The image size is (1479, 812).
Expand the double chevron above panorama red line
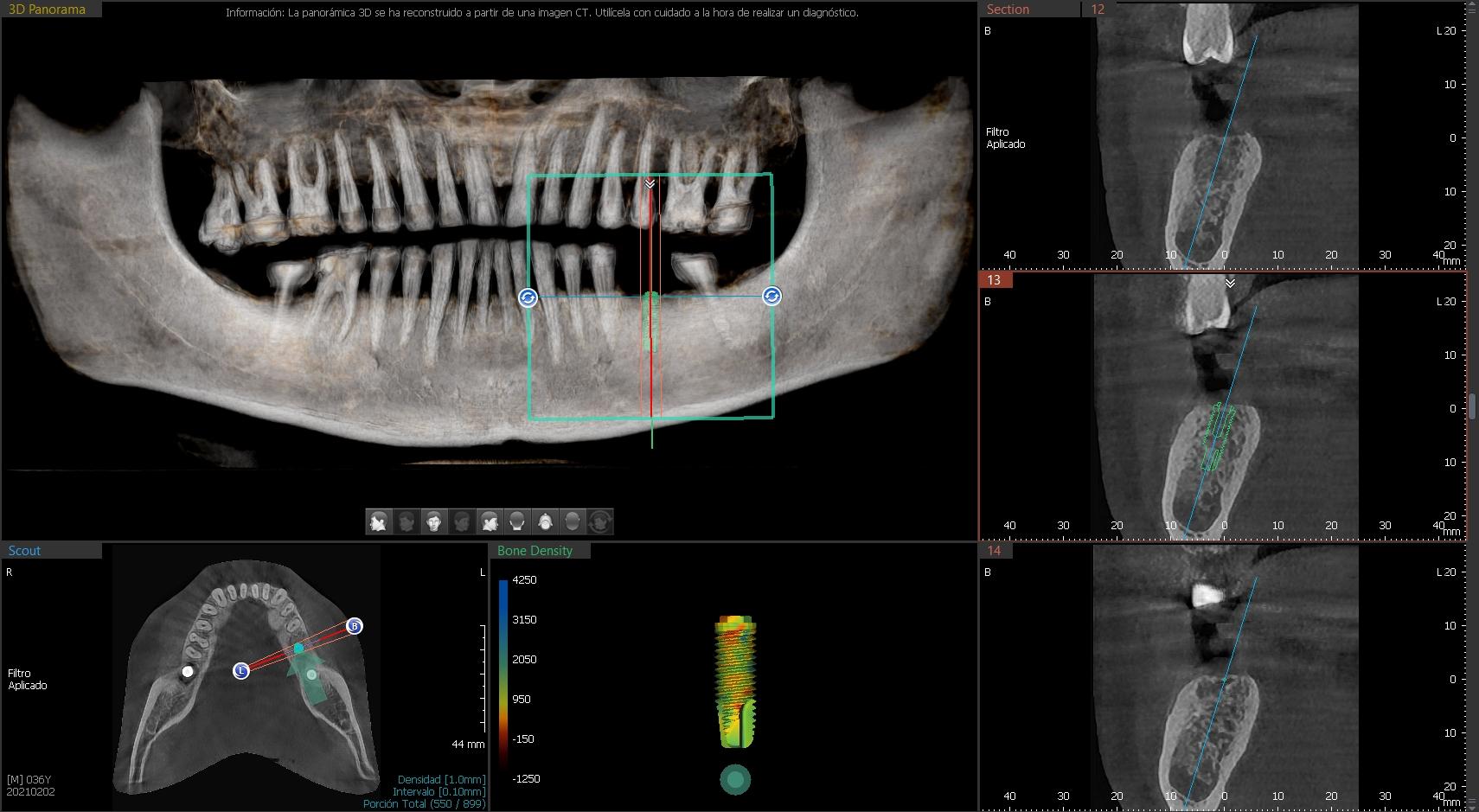tap(650, 184)
